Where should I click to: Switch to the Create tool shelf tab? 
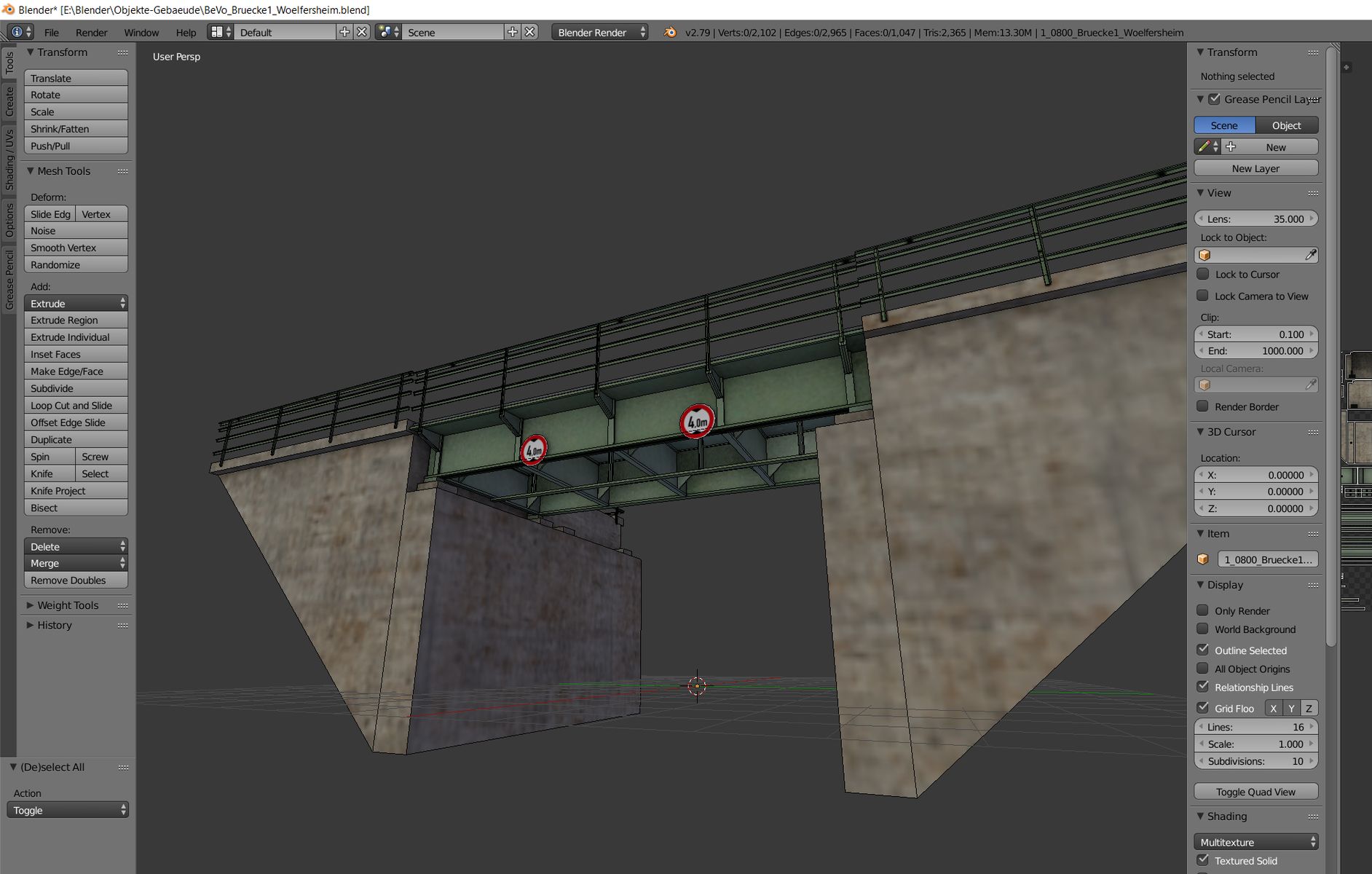click(x=9, y=101)
